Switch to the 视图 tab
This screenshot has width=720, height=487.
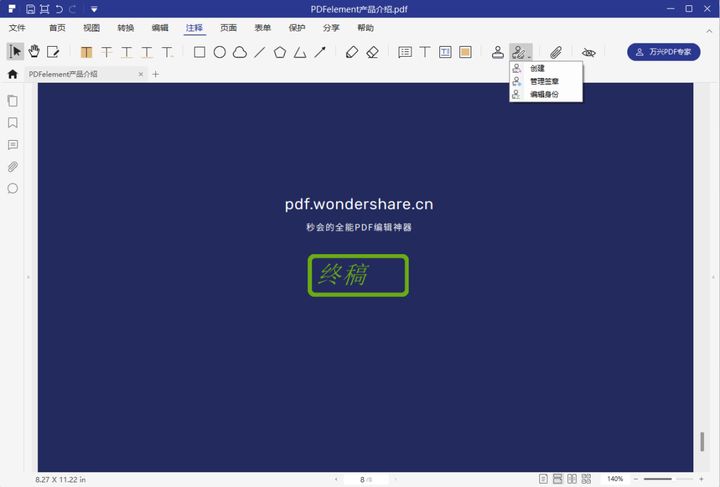(x=91, y=28)
